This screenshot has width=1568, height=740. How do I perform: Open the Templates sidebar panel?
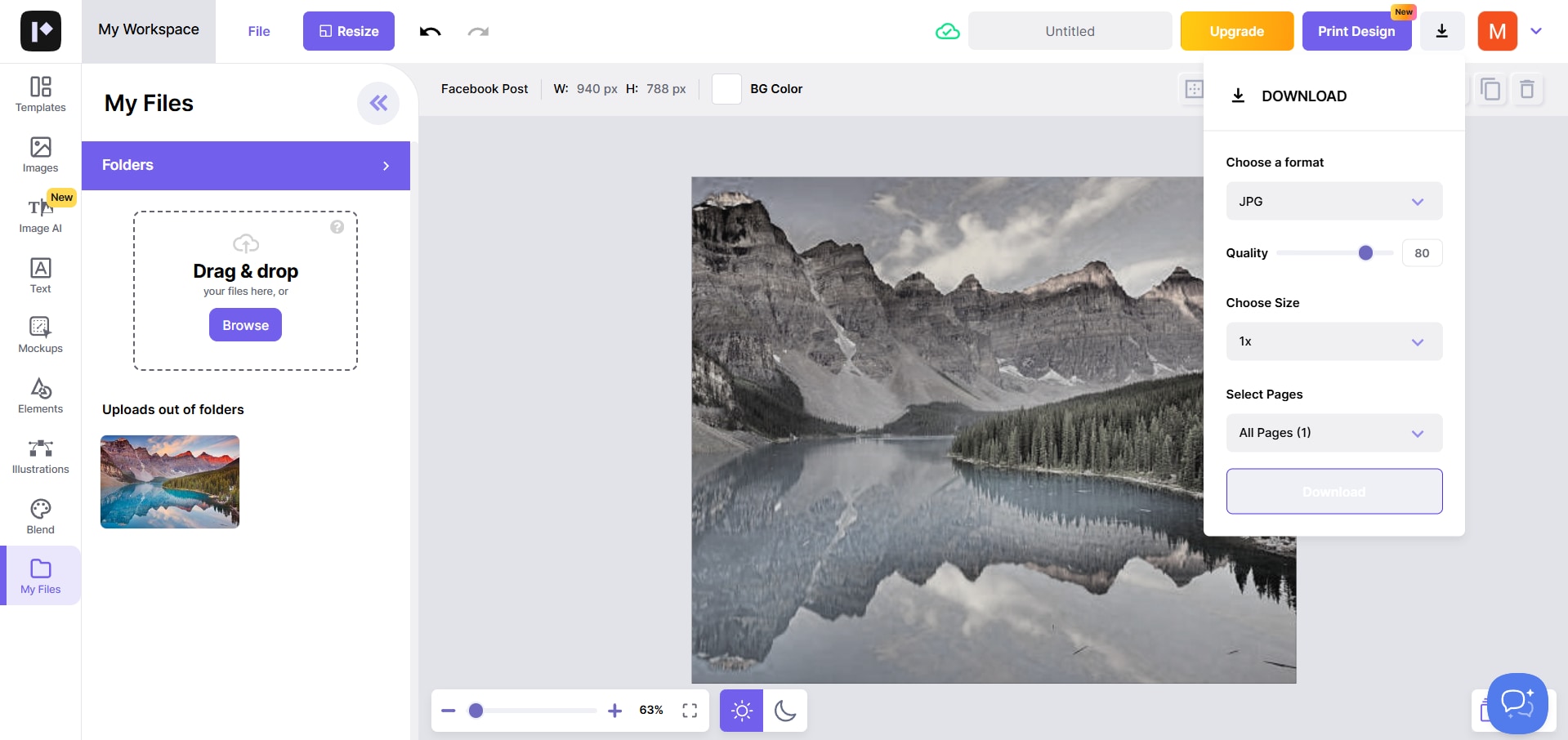[41, 94]
